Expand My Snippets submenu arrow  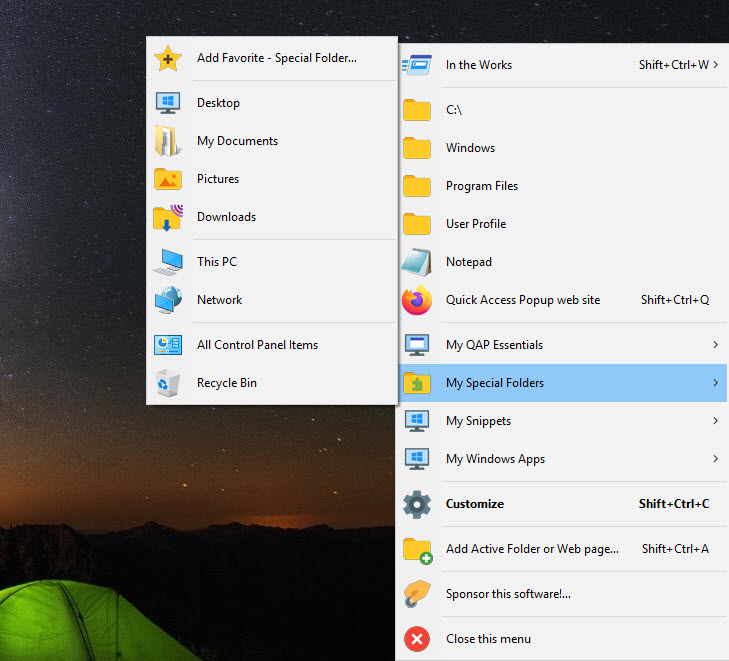pyautogui.click(x=716, y=421)
